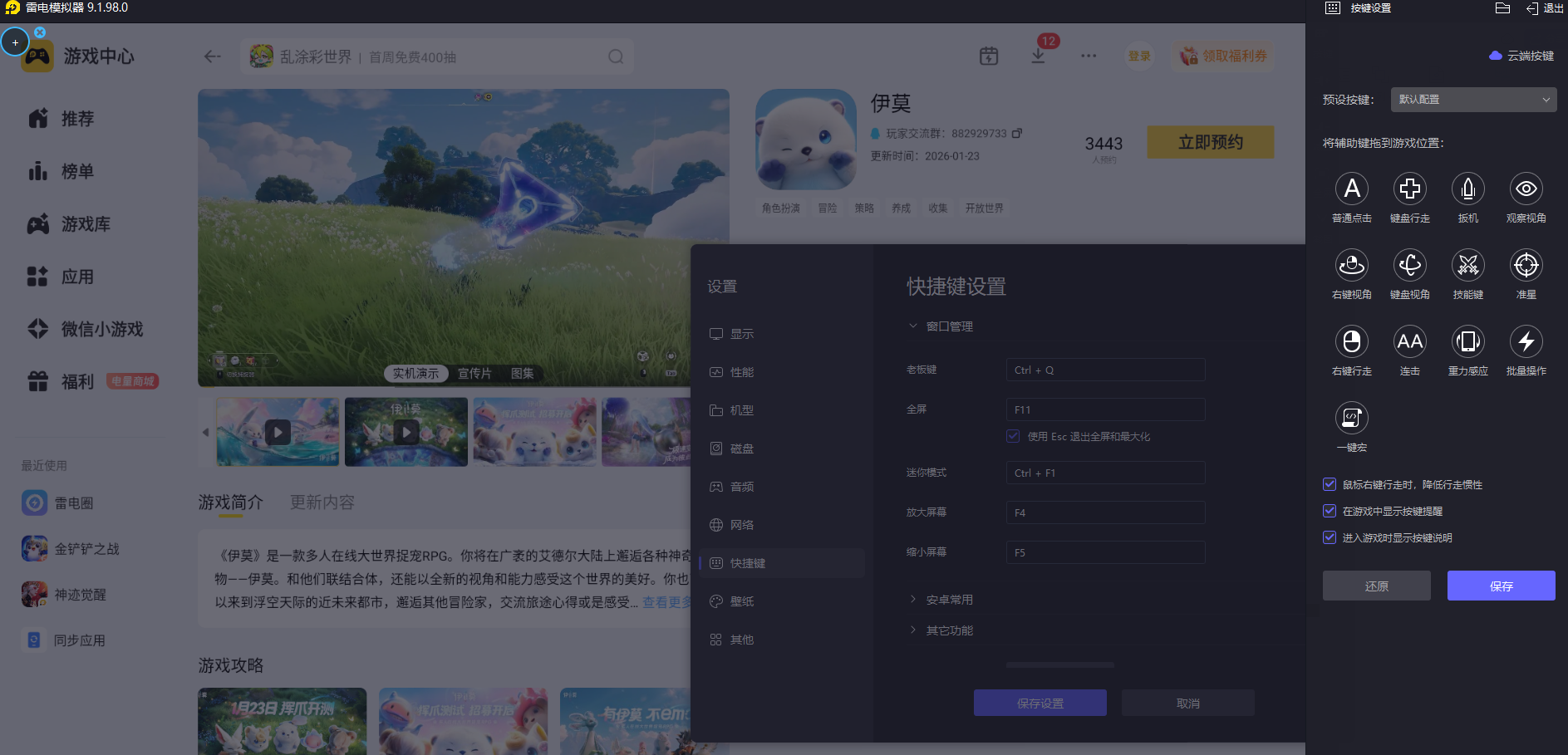This screenshot has width=1568, height=755.
Task: Select the 右键行走 mouse icon
Action: click(x=1352, y=341)
